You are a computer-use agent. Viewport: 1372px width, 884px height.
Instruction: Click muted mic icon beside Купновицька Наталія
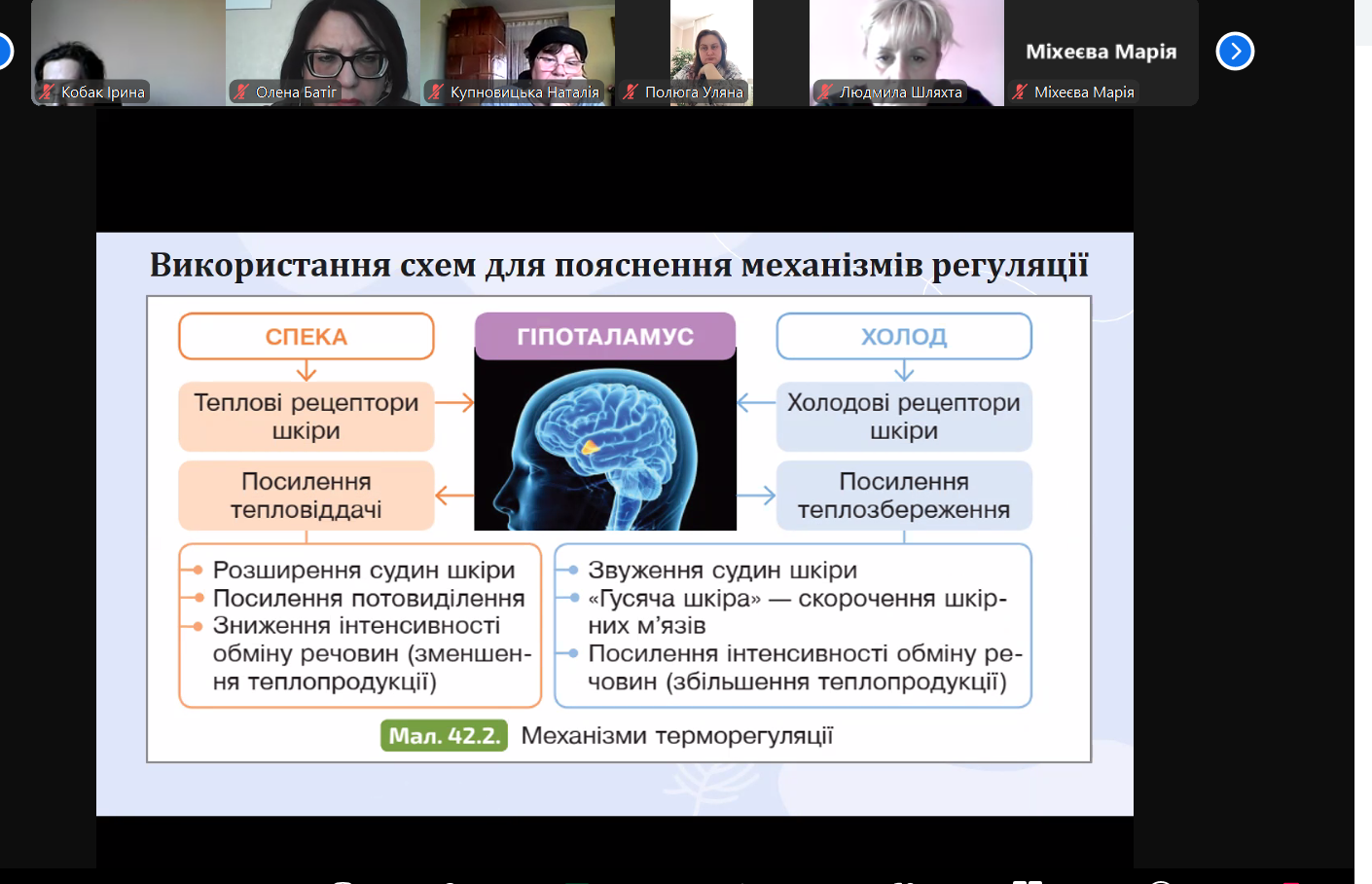point(436,92)
